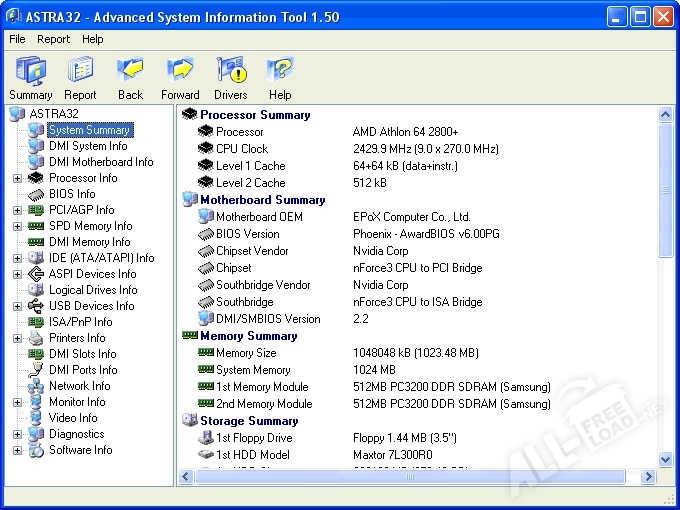Expand the Diagnostics tree node

coord(17,434)
